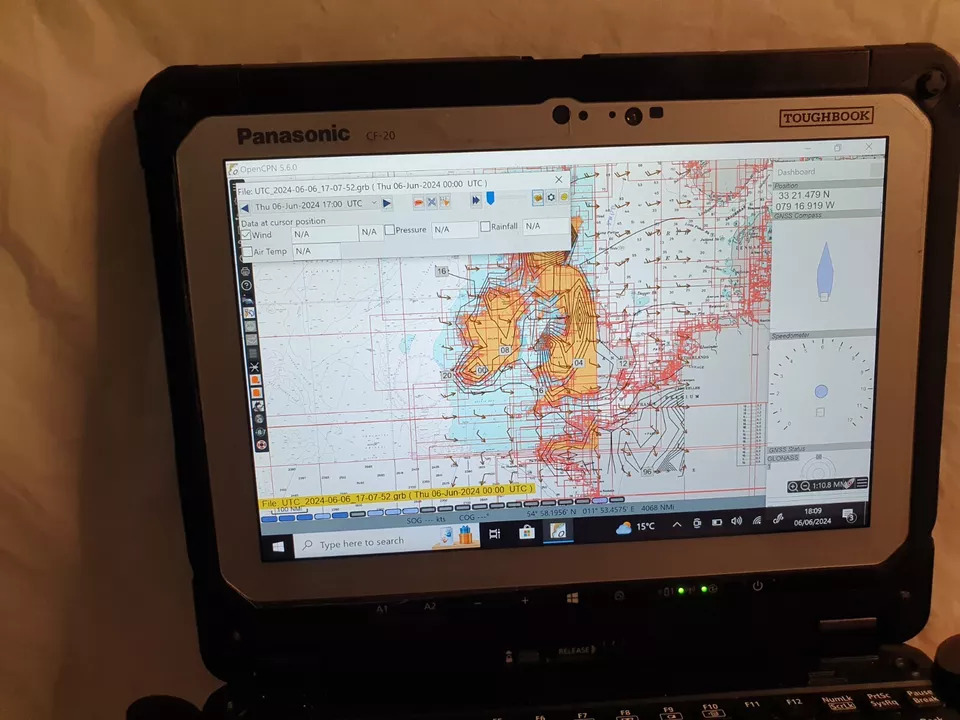Viewport: 960px width, 720px height.
Task: Open the Windows Start menu
Action: coord(278,546)
